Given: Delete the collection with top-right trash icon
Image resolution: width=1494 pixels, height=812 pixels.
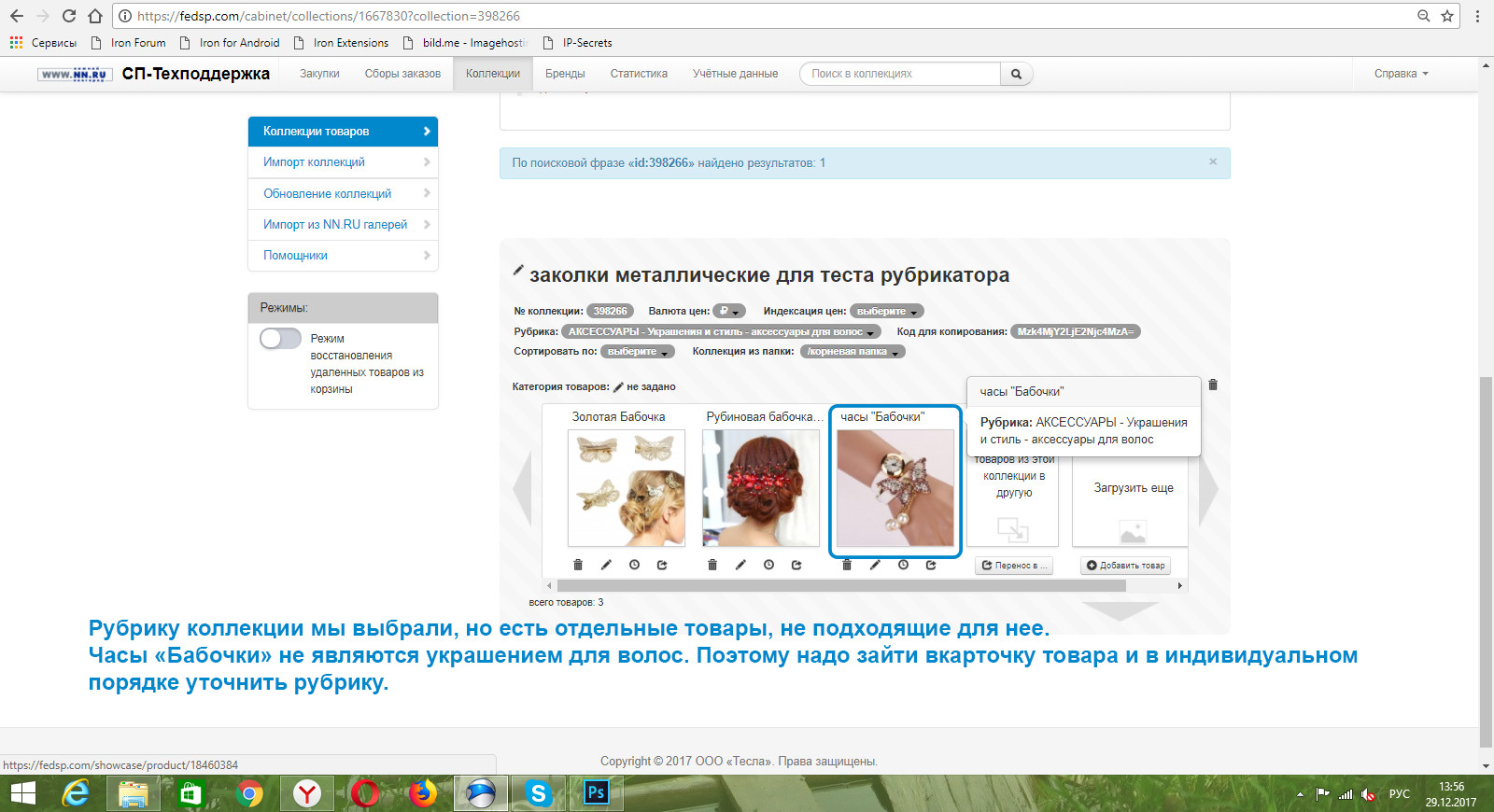Looking at the screenshot, I should point(1213,385).
